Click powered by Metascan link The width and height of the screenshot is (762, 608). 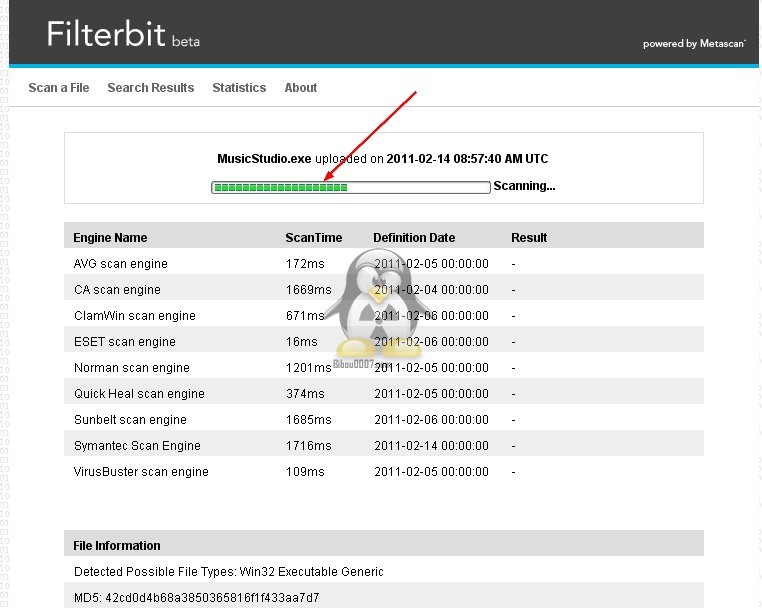click(x=694, y=44)
